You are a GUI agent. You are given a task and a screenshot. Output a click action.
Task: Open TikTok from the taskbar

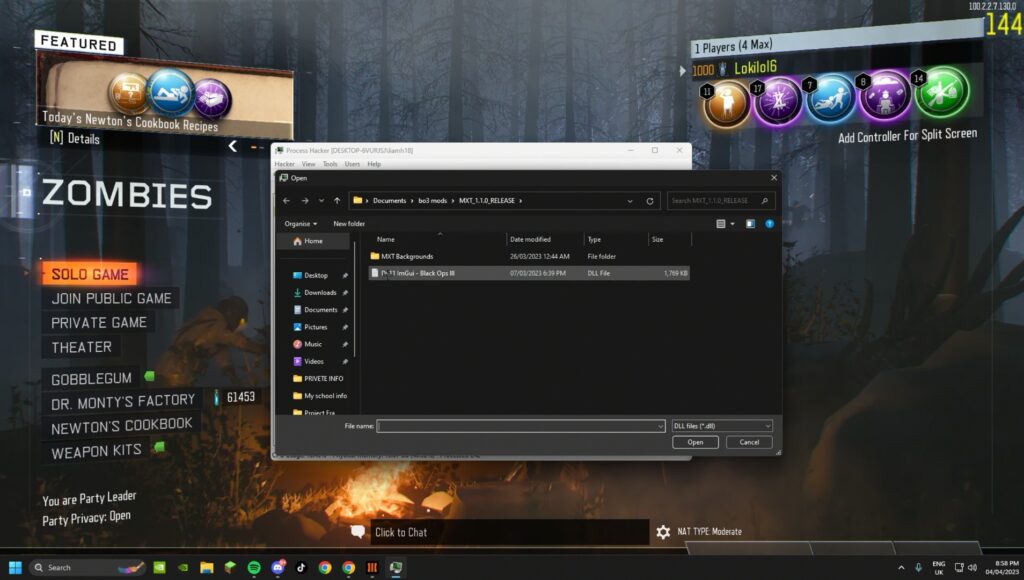tap(301, 568)
